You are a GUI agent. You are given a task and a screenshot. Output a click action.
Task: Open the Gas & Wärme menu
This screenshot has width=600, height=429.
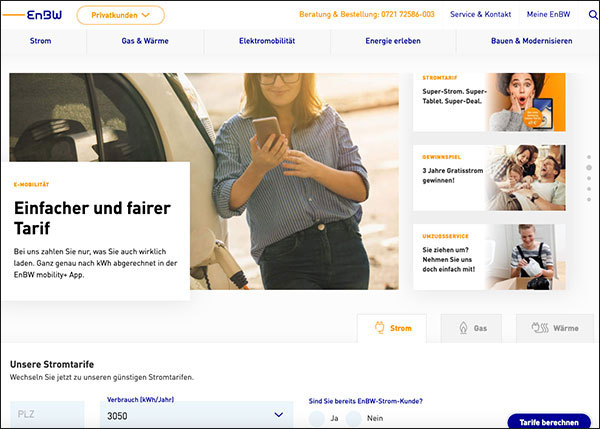(x=145, y=41)
